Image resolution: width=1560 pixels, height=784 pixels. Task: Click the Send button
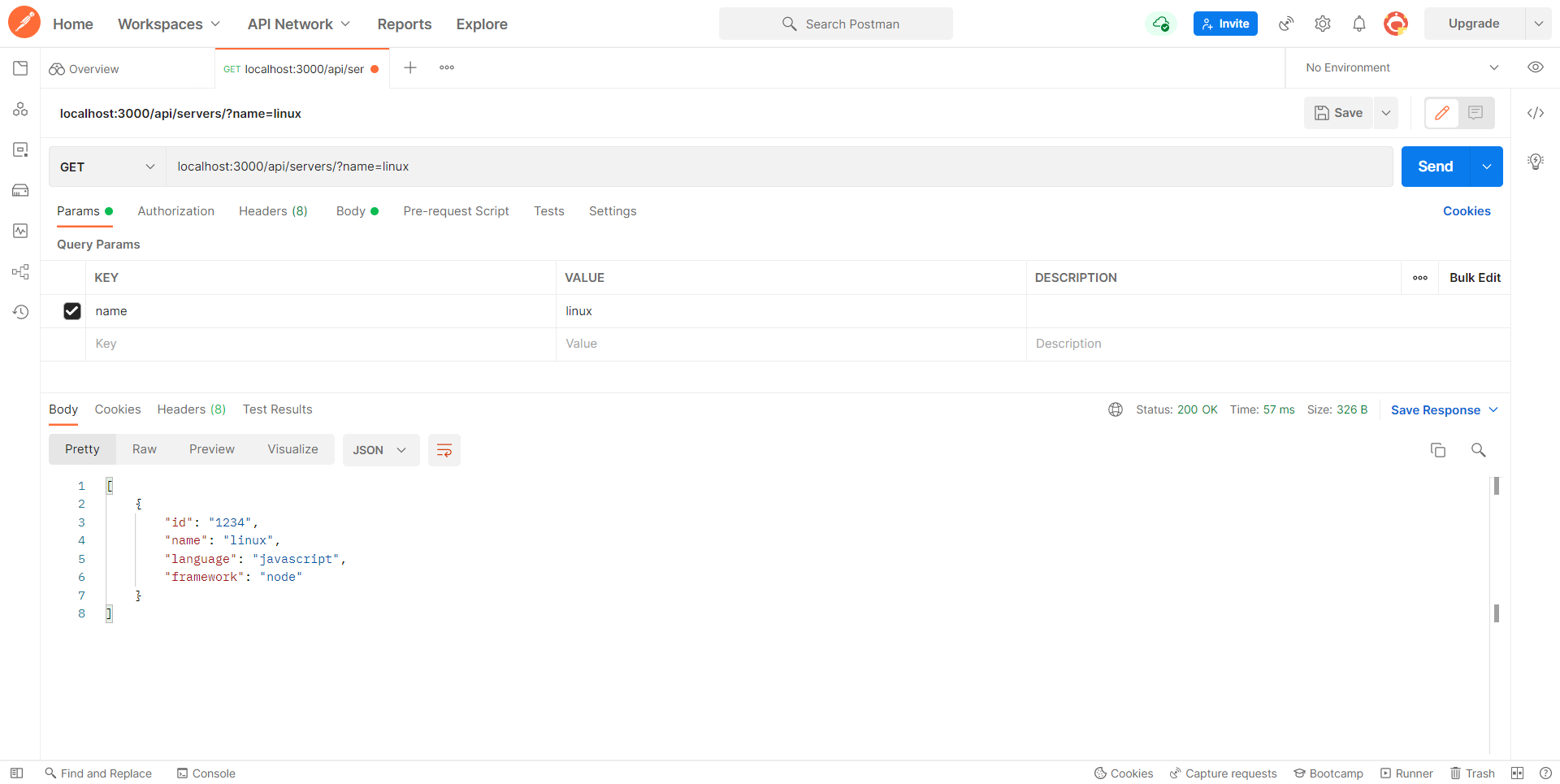coord(1435,167)
